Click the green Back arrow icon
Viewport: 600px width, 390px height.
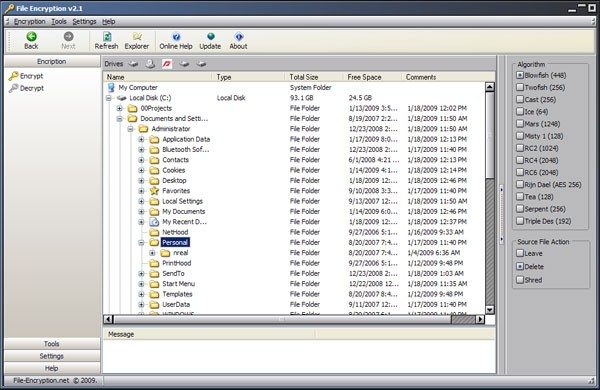point(31,36)
